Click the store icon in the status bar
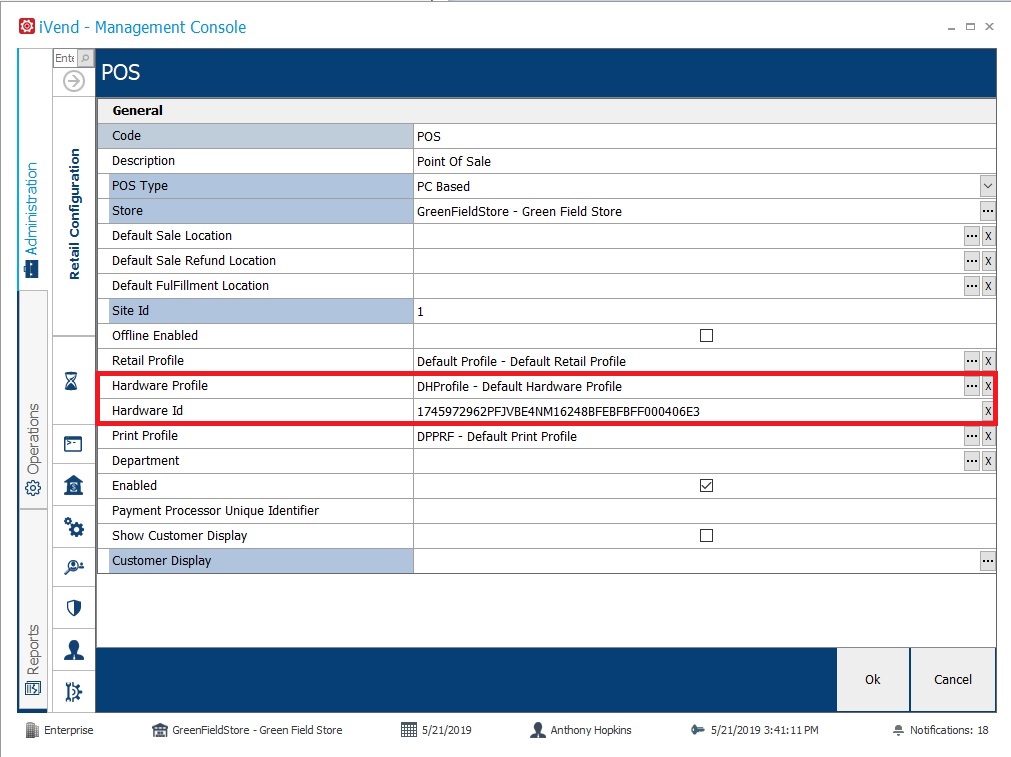Viewport: 1011px width, 757px height. 160,730
